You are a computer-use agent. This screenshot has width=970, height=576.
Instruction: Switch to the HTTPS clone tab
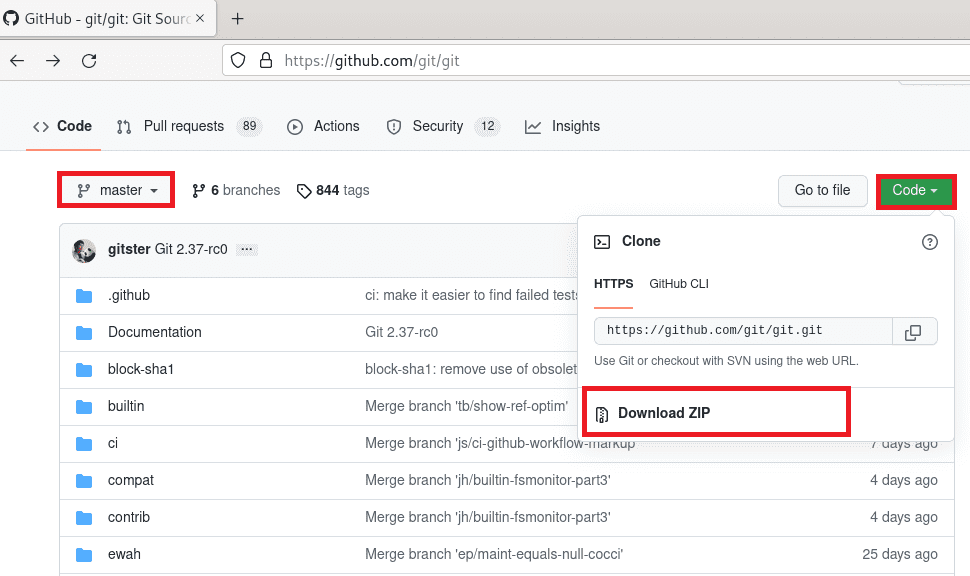coord(613,283)
